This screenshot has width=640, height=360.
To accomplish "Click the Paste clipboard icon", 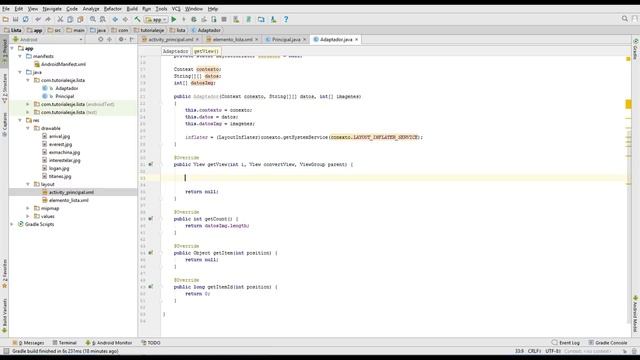I will (80, 19).
